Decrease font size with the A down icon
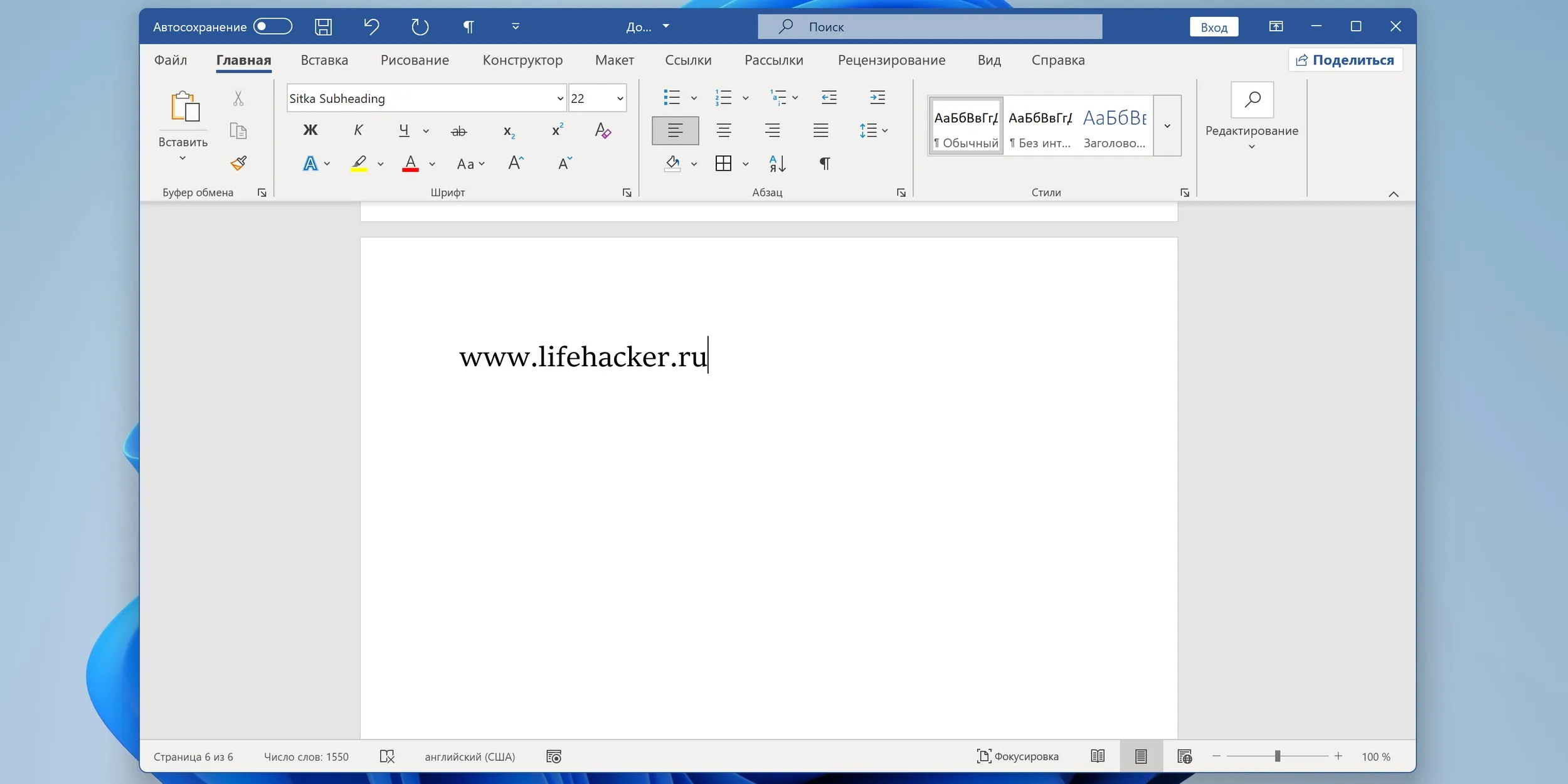Viewport: 1568px width, 784px height. [565, 164]
